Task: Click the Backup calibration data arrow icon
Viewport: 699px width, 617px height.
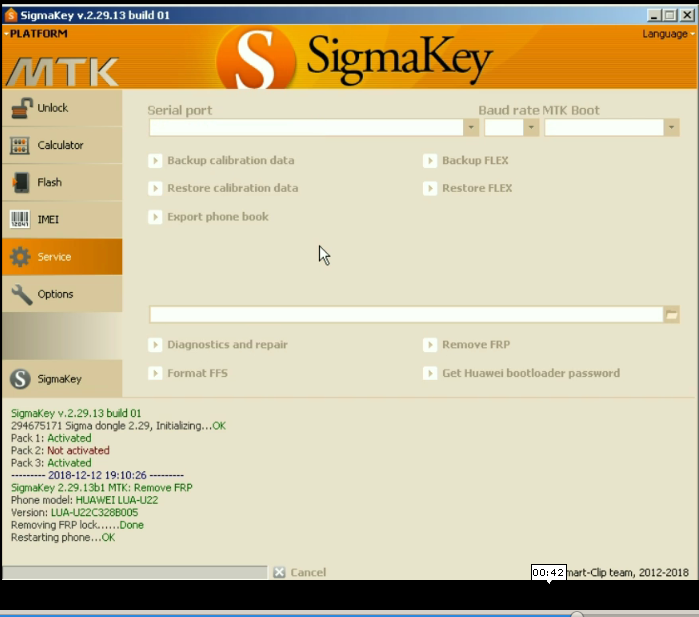Action: click(155, 160)
